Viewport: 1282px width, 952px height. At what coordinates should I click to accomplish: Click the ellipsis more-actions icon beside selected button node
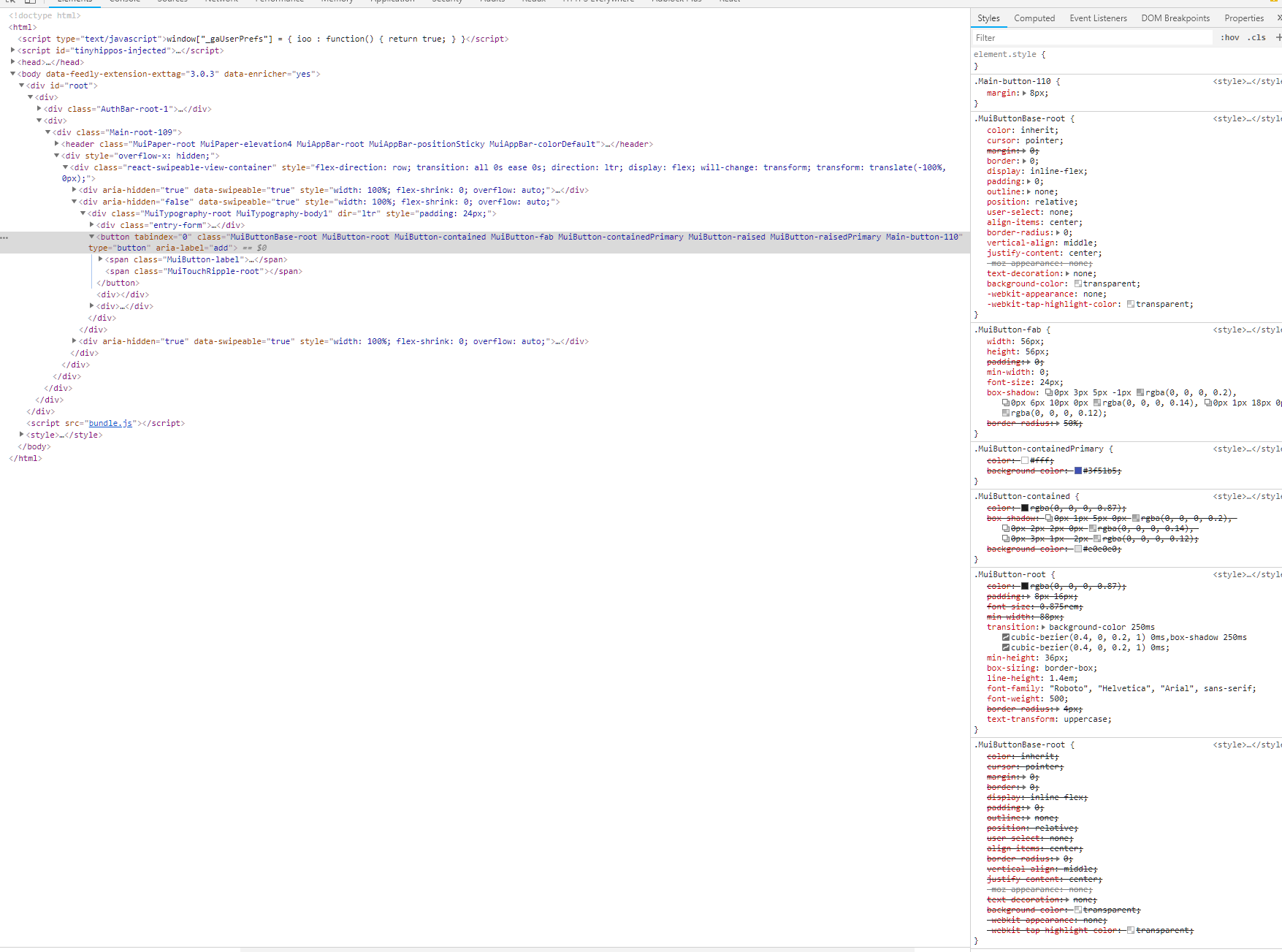click(x=4, y=237)
